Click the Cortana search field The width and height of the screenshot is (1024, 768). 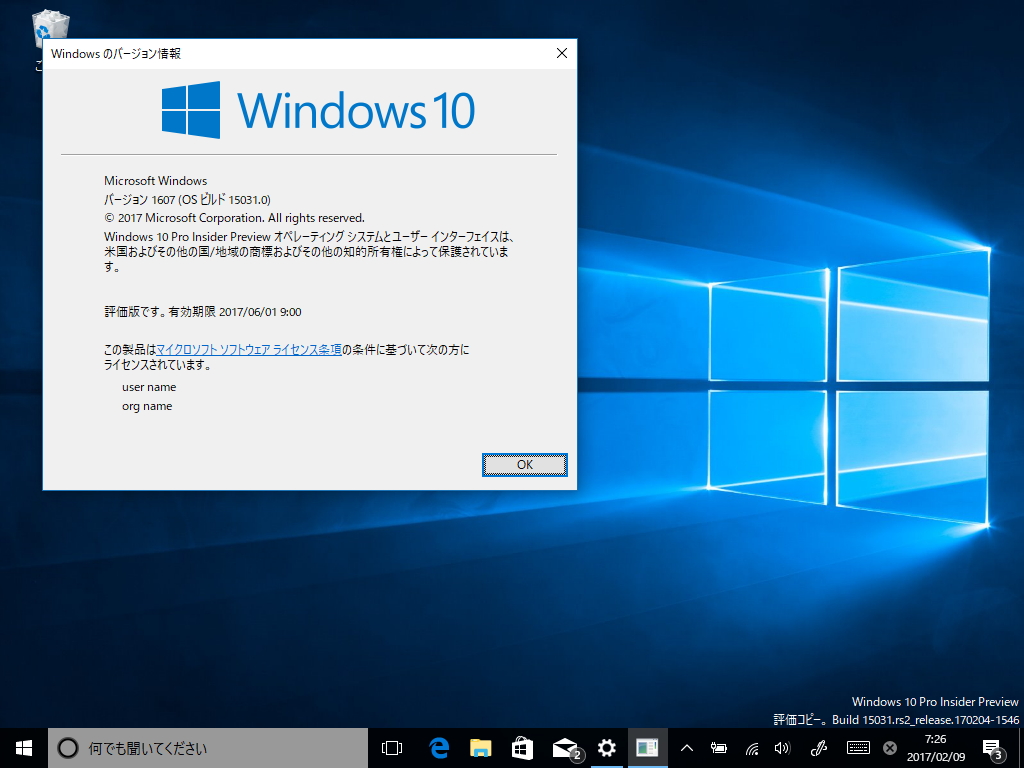pos(200,747)
